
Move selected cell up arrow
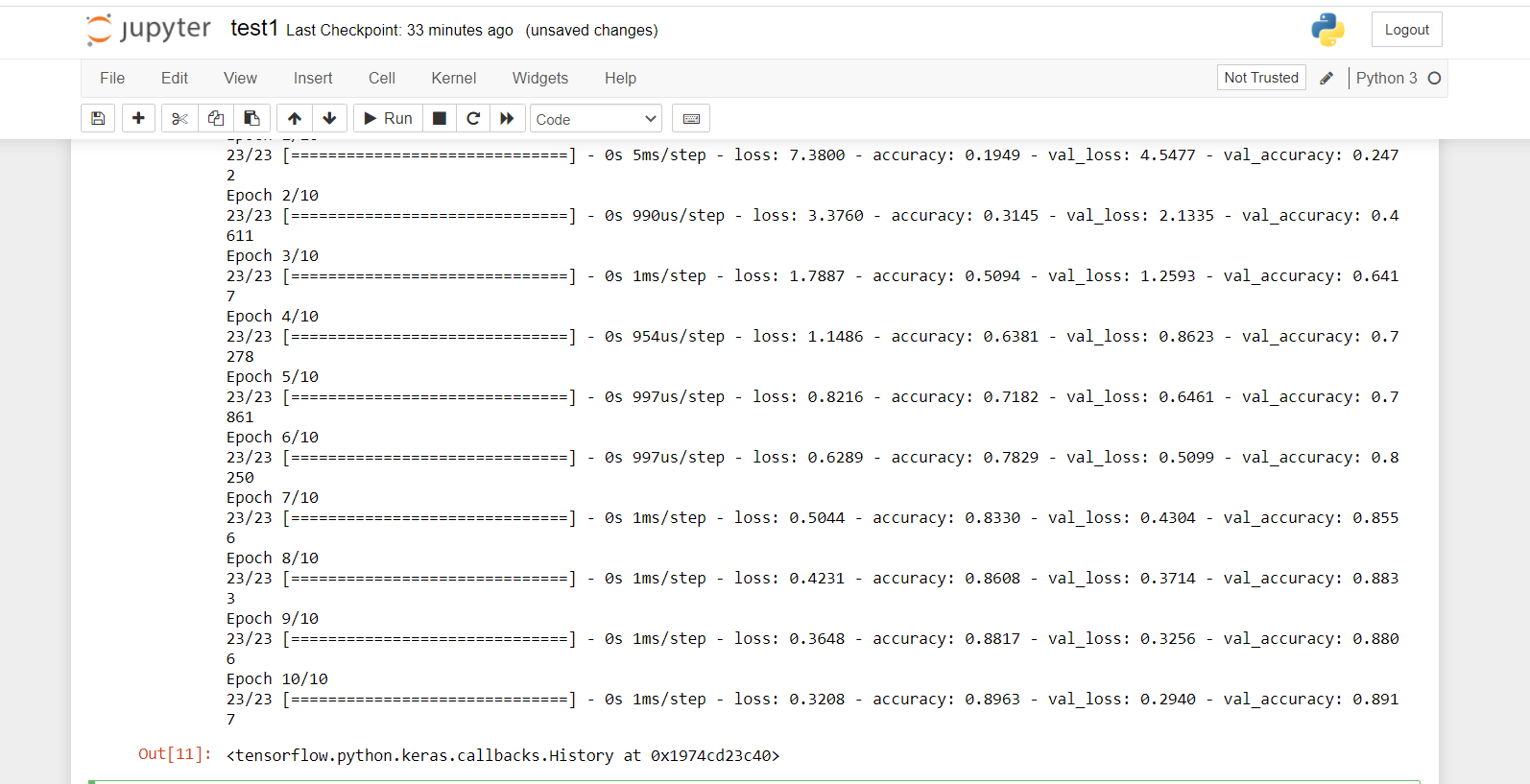[x=295, y=118]
